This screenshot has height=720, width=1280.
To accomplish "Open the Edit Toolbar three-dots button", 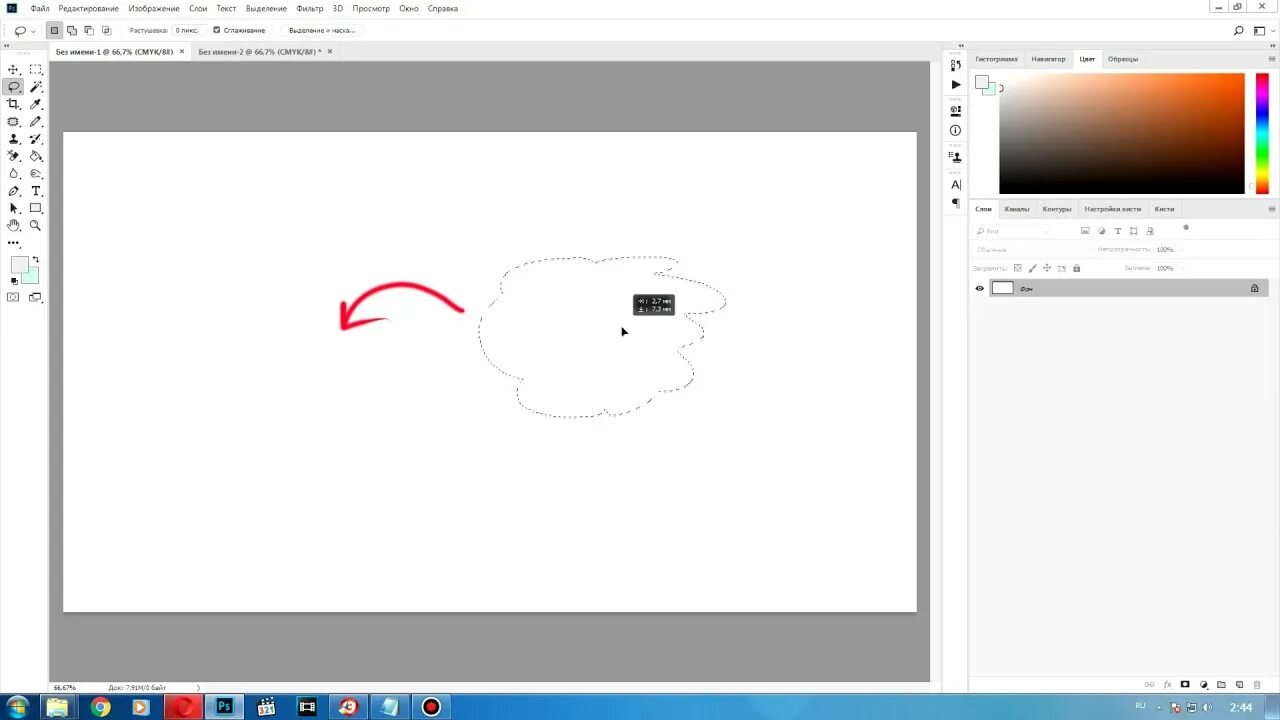I will (x=14, y=243).
